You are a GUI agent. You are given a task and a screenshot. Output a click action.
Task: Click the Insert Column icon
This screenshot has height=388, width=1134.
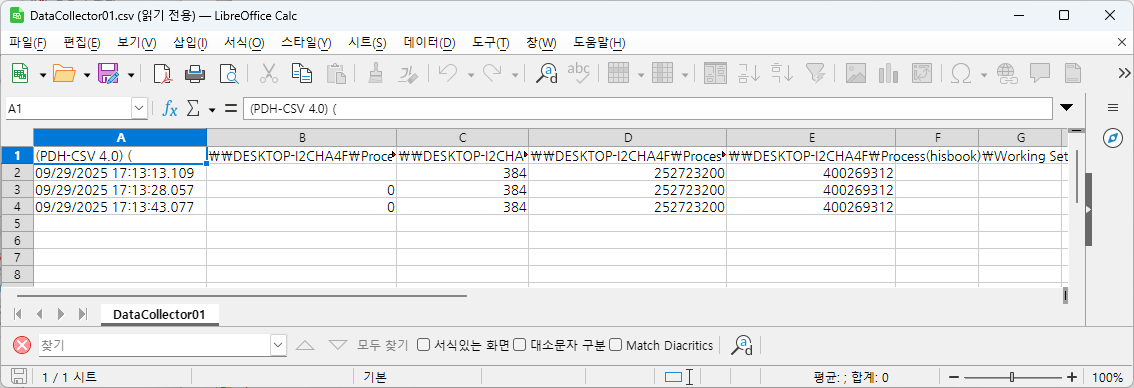pyautogui.click(x=662, y=73)
